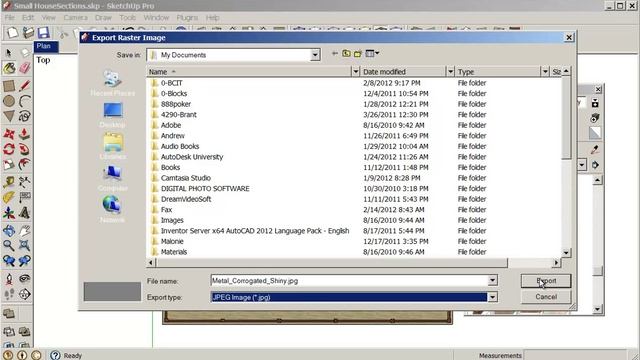Viewport: 640px width, 360px height.
Task: Select the Protractor tool
Action: click(9, 198)
